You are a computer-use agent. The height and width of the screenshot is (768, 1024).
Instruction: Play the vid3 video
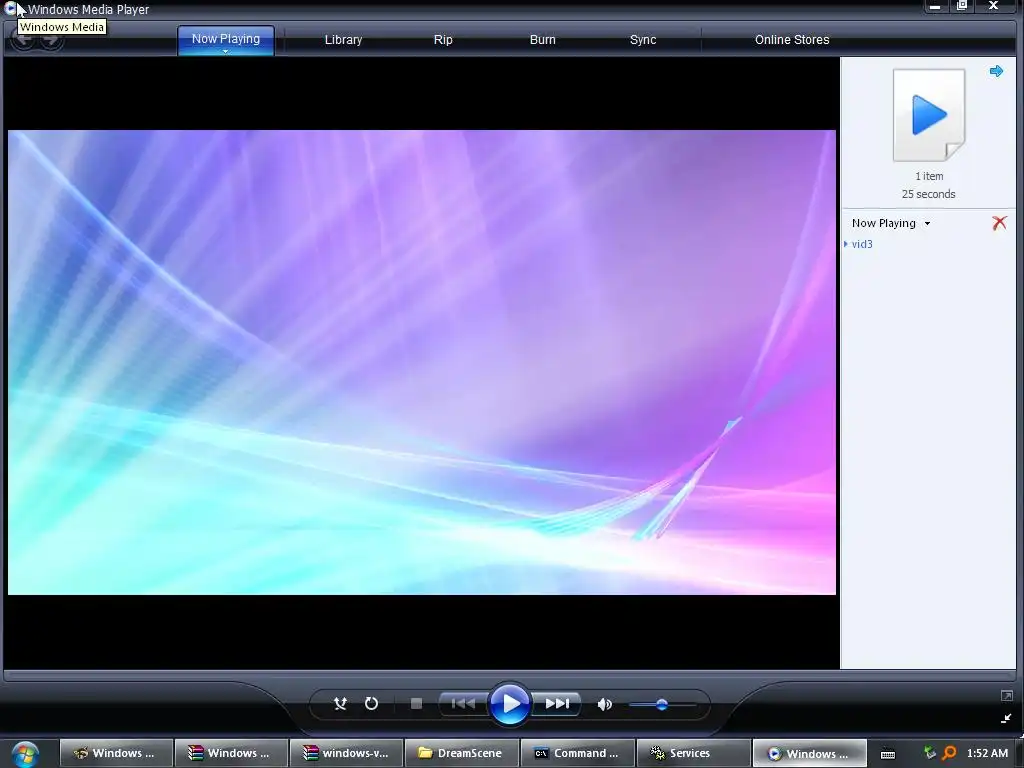(x=509, y=704)
